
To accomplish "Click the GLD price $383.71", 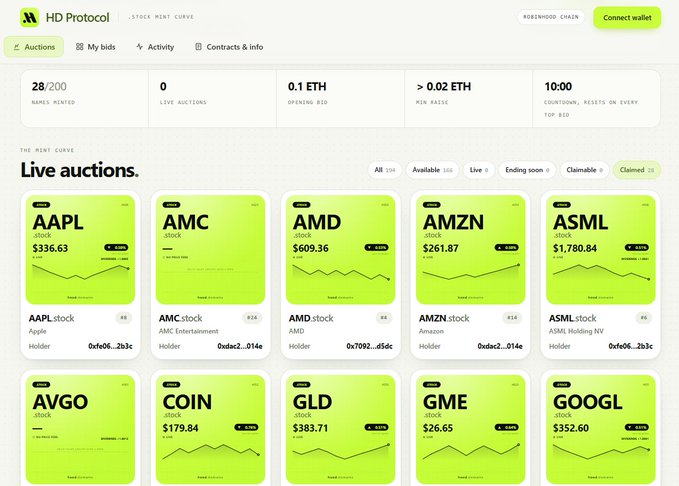I will 310,428.
